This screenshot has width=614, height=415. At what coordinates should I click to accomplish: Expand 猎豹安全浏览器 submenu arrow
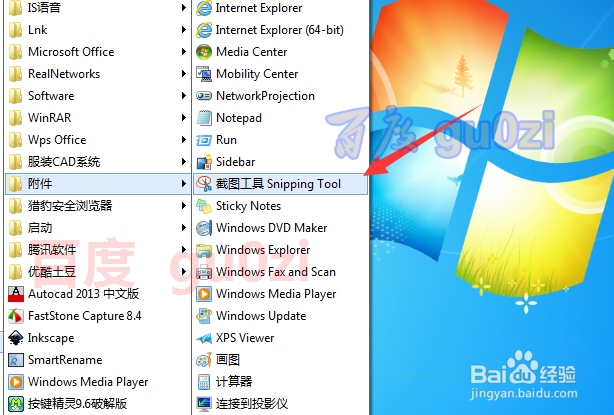[x=183, y=206]
